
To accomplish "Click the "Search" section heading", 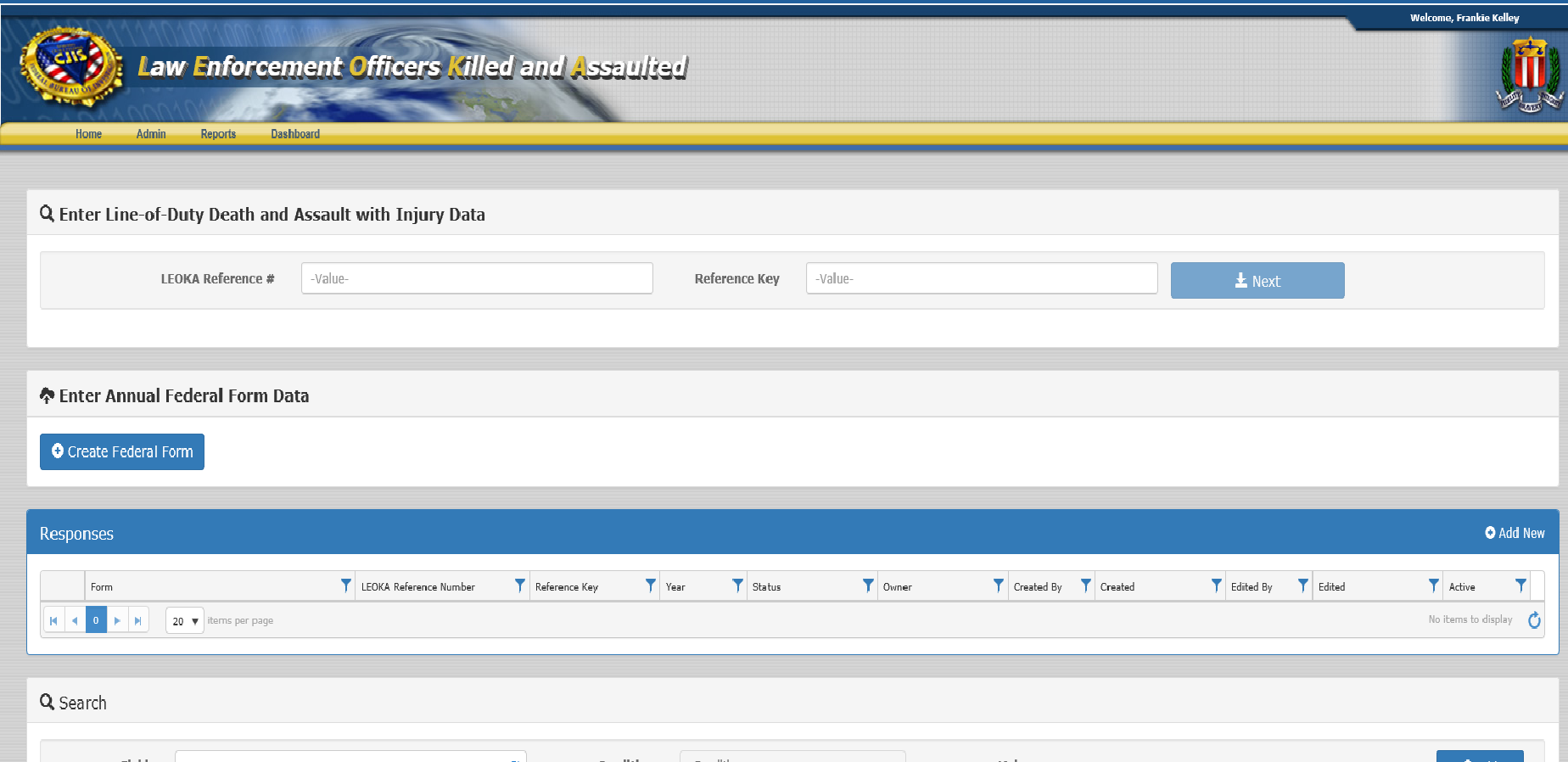I will [82, 703].
